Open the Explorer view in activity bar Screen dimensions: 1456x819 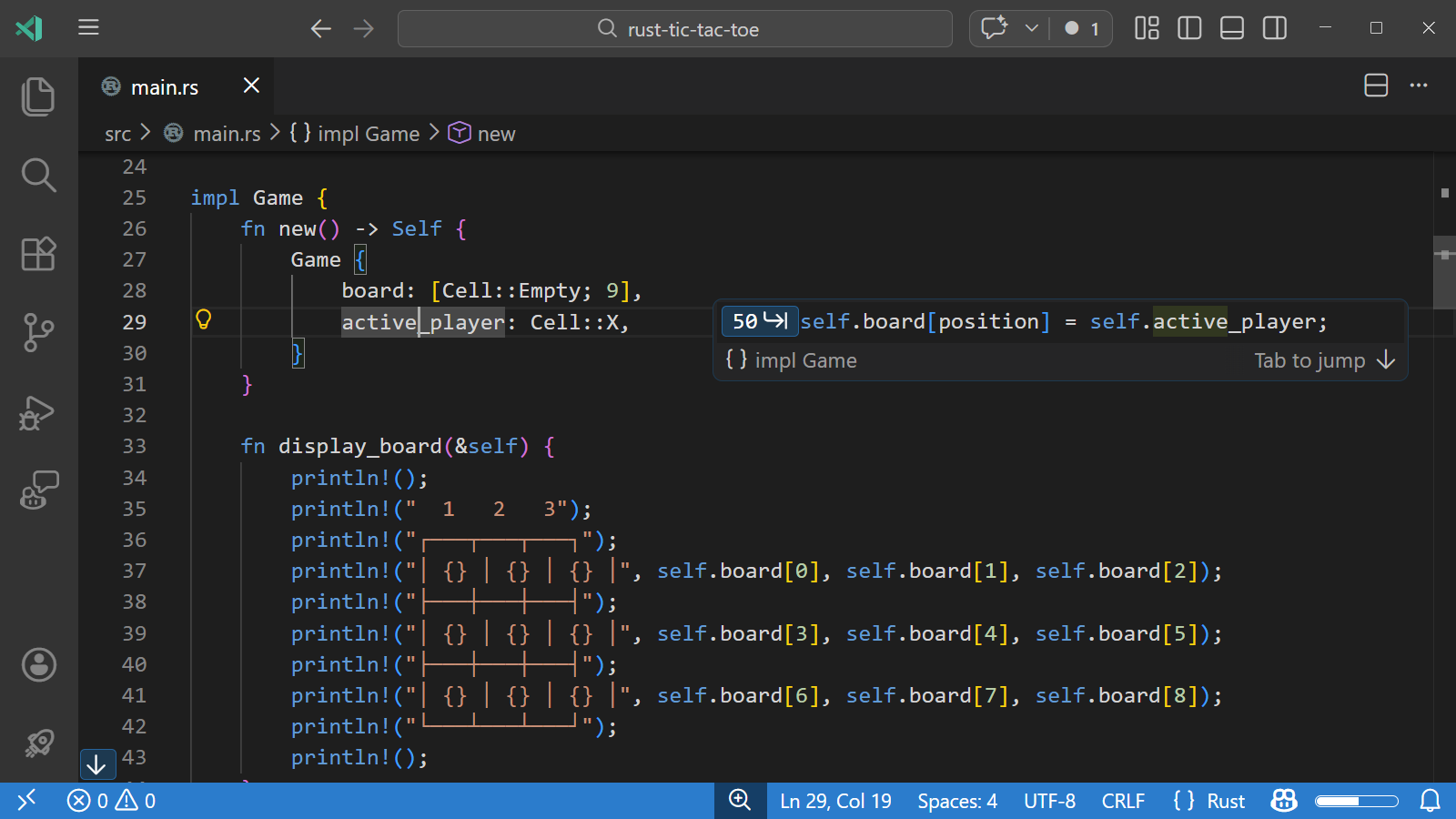click(38, 96)
